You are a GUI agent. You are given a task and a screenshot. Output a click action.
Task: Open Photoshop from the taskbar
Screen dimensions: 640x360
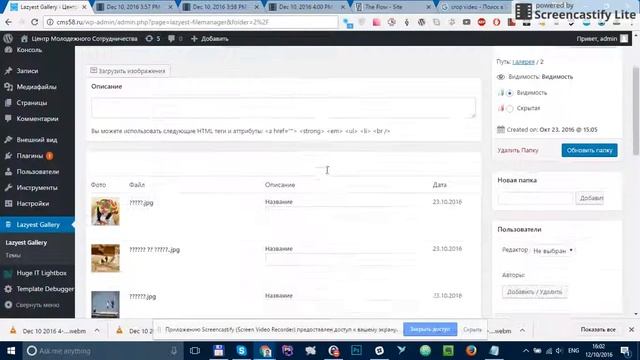[x=356, y=351]
